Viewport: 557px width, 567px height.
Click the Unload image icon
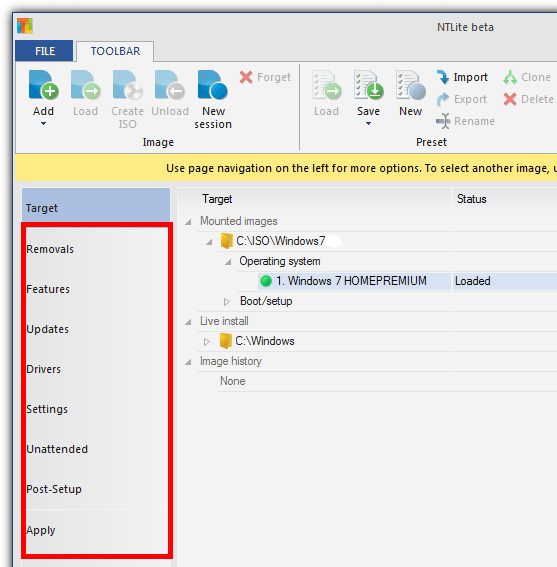(170, 85)
